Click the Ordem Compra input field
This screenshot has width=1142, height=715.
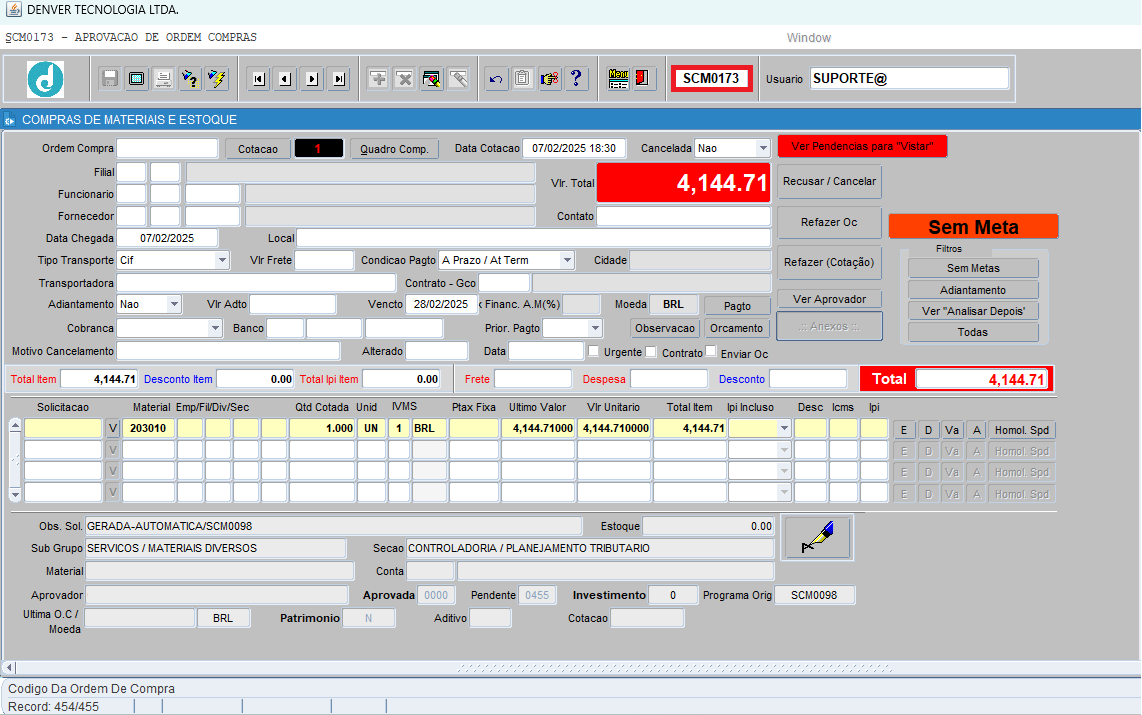tap(168, 148)
